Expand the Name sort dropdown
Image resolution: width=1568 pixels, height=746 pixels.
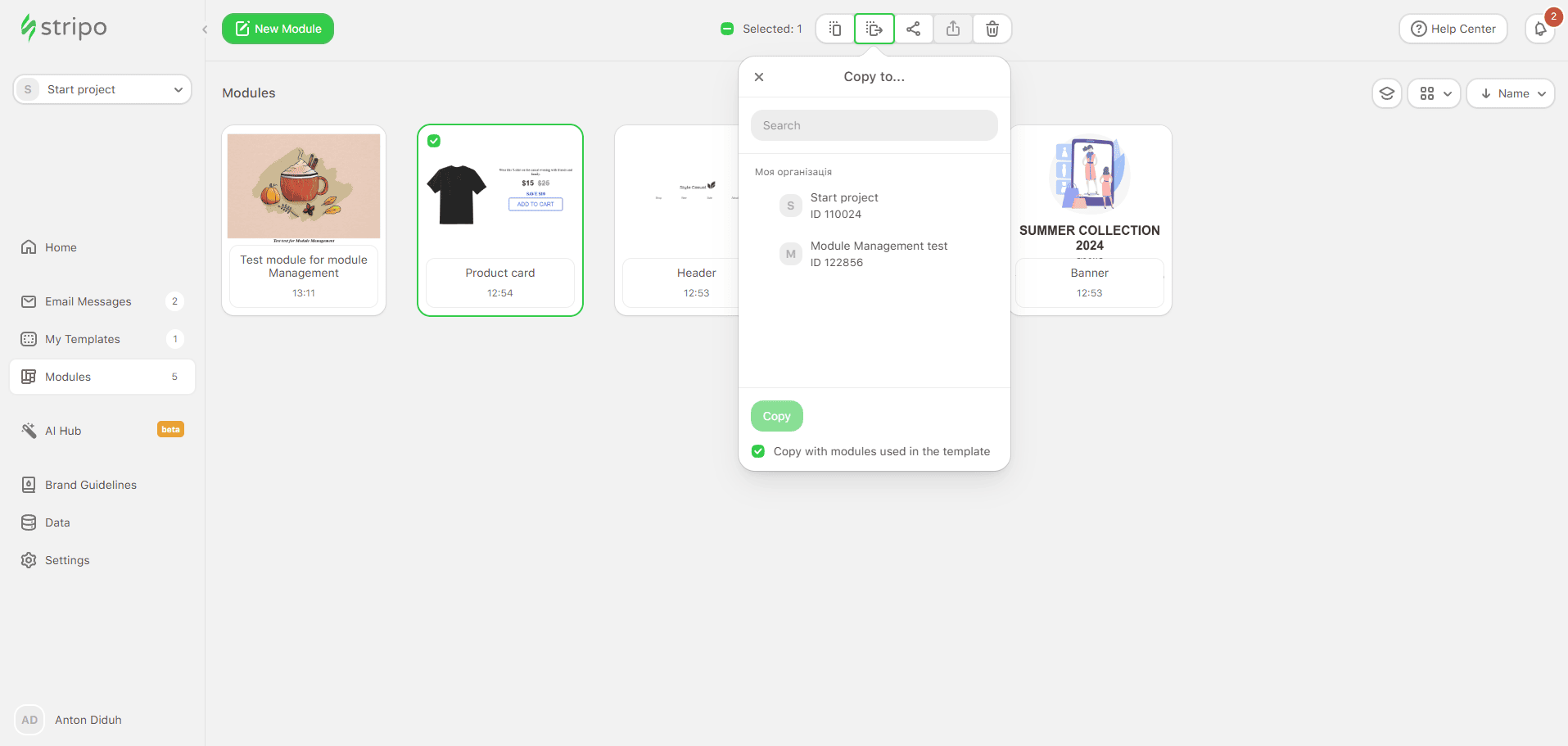(1511, 93)
